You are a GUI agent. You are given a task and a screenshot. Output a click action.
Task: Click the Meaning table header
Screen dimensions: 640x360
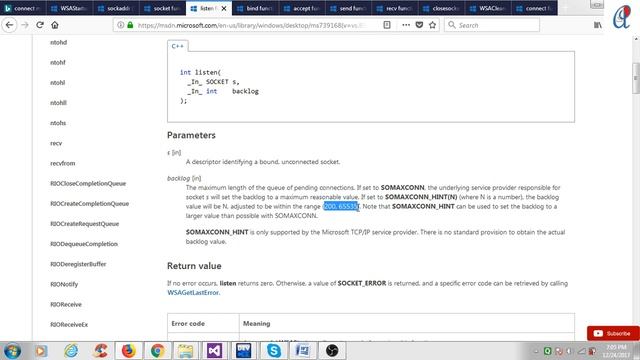pyautogui.click(x=256, y=324)
